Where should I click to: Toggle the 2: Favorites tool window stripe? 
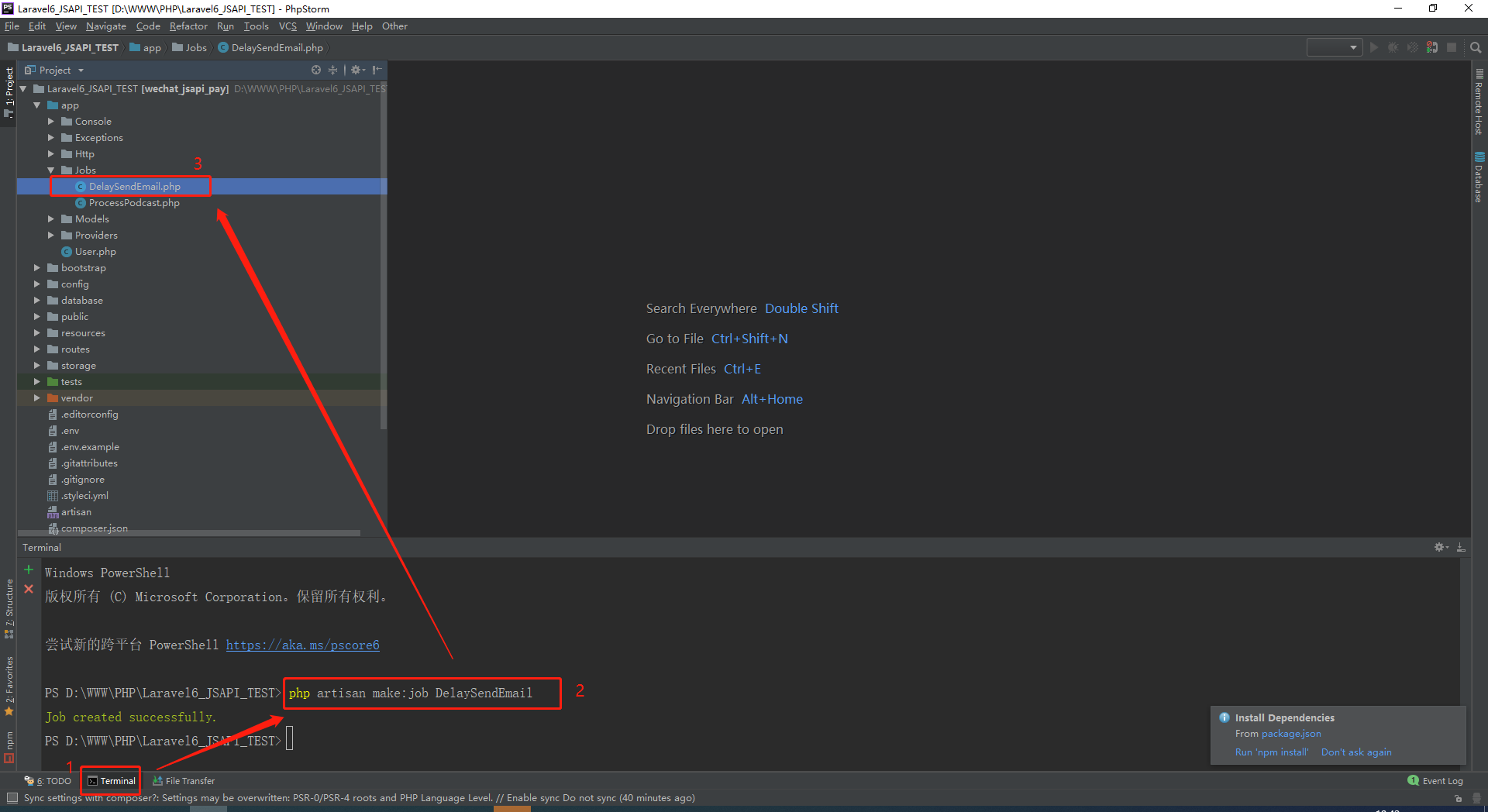coord(9,686)
